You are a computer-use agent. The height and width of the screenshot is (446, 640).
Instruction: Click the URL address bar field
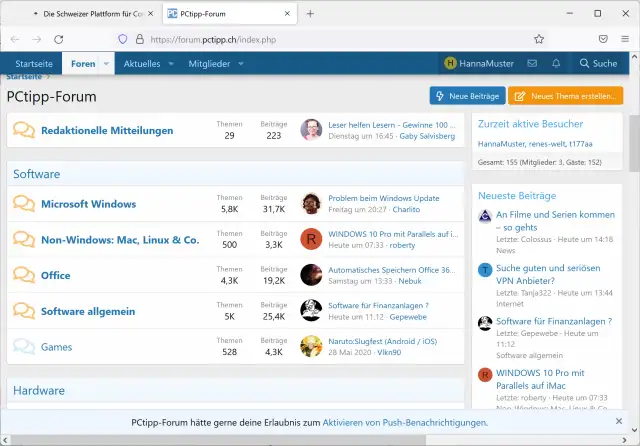[330, 39]
